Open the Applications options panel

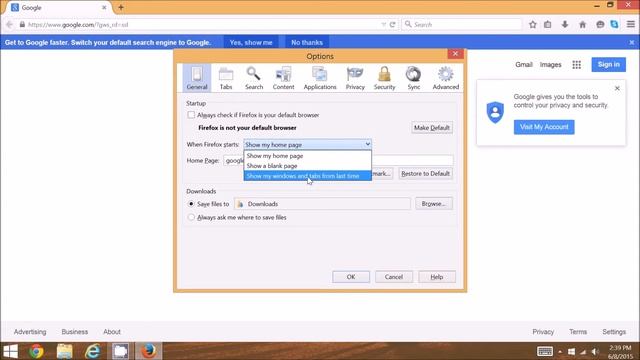tap(320, 78)
